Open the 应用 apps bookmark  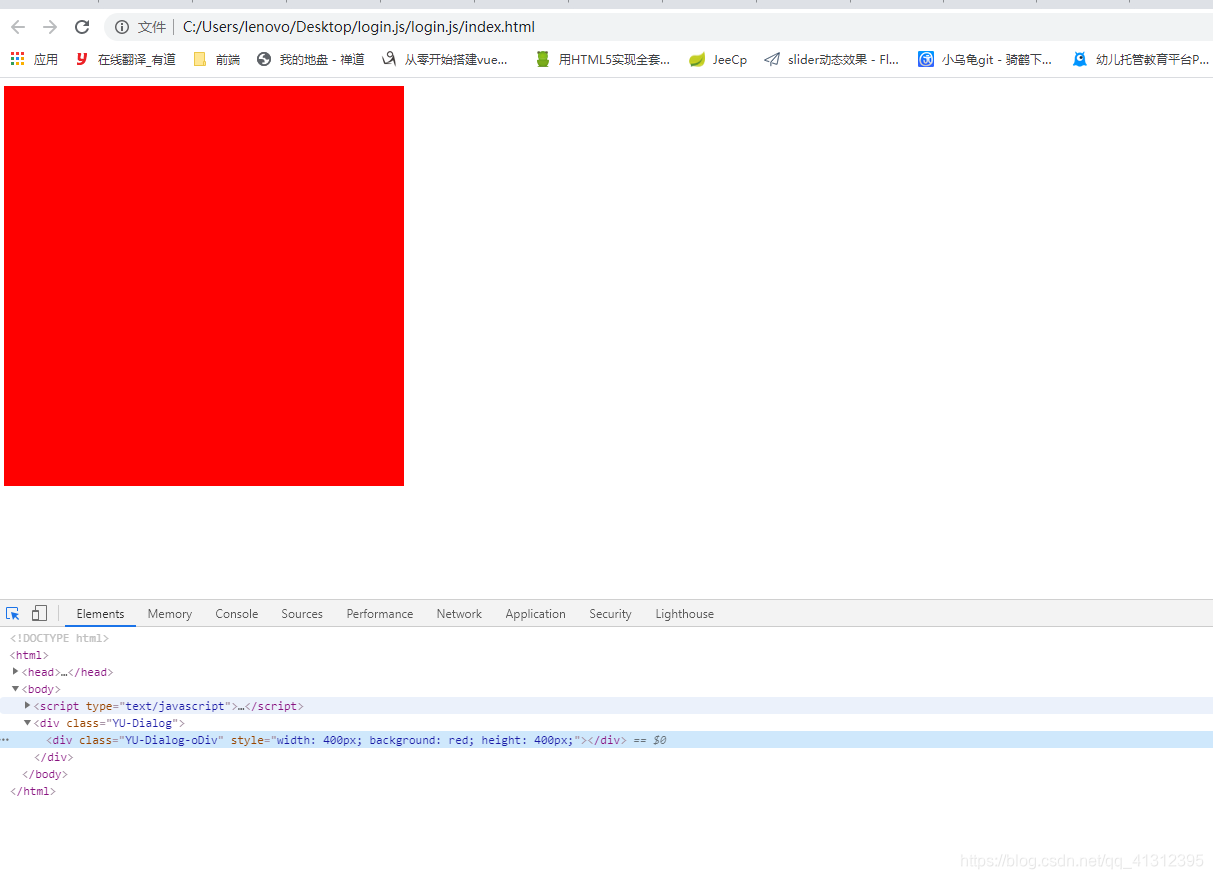(x=35, y=59)
